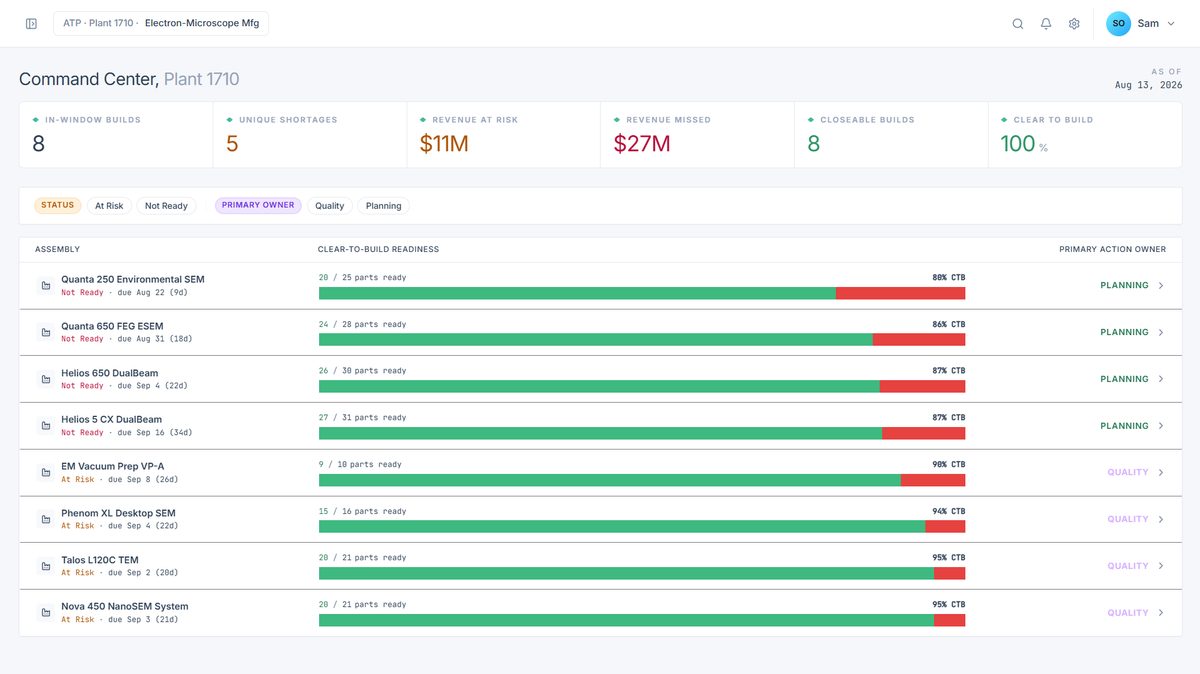
Task: Click folder icon for Helios 650 DualBeam
Action: tap(45, 379)
